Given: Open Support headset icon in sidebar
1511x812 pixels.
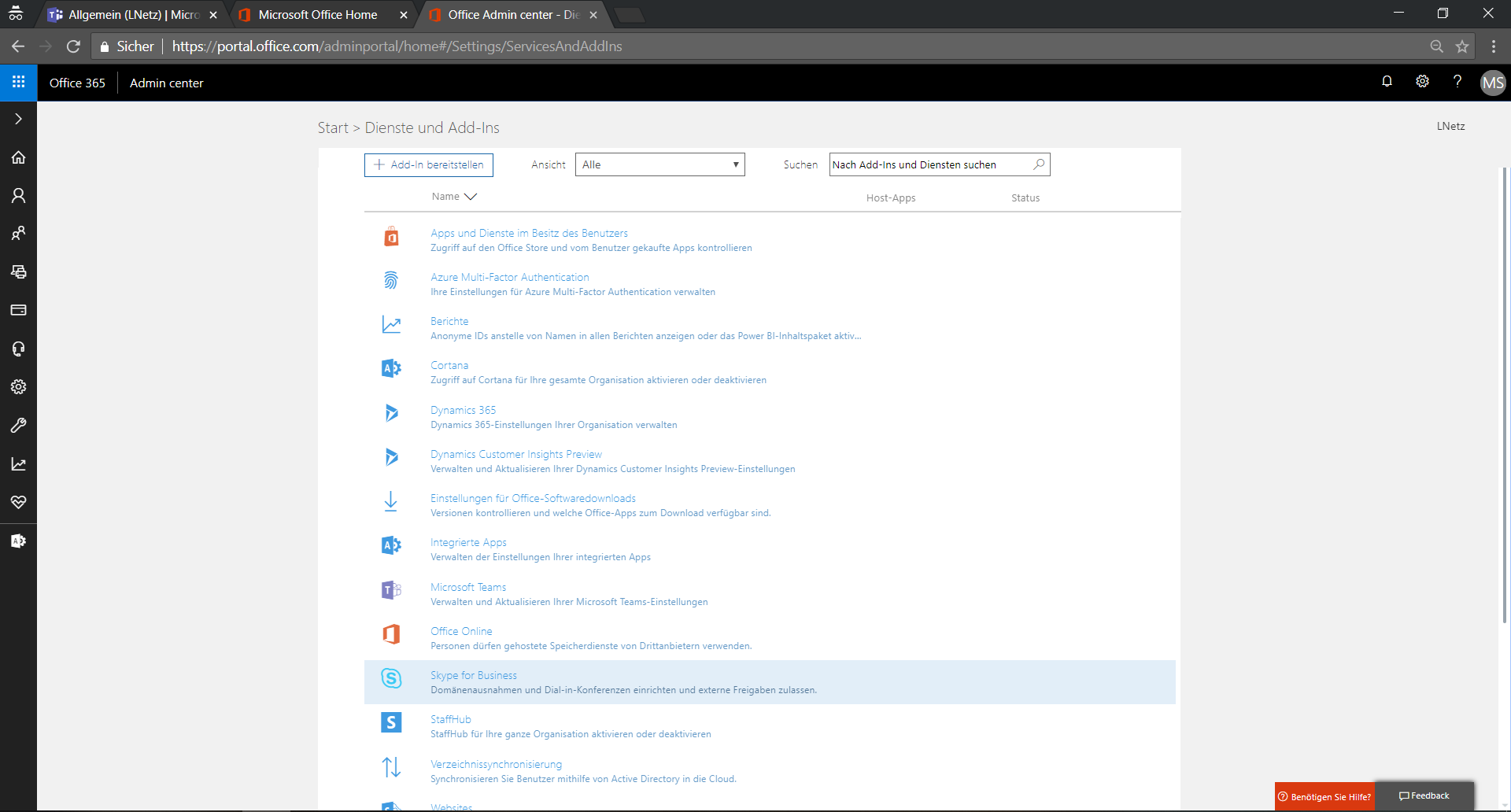Looking at the screenshot, I should point(18,349).
